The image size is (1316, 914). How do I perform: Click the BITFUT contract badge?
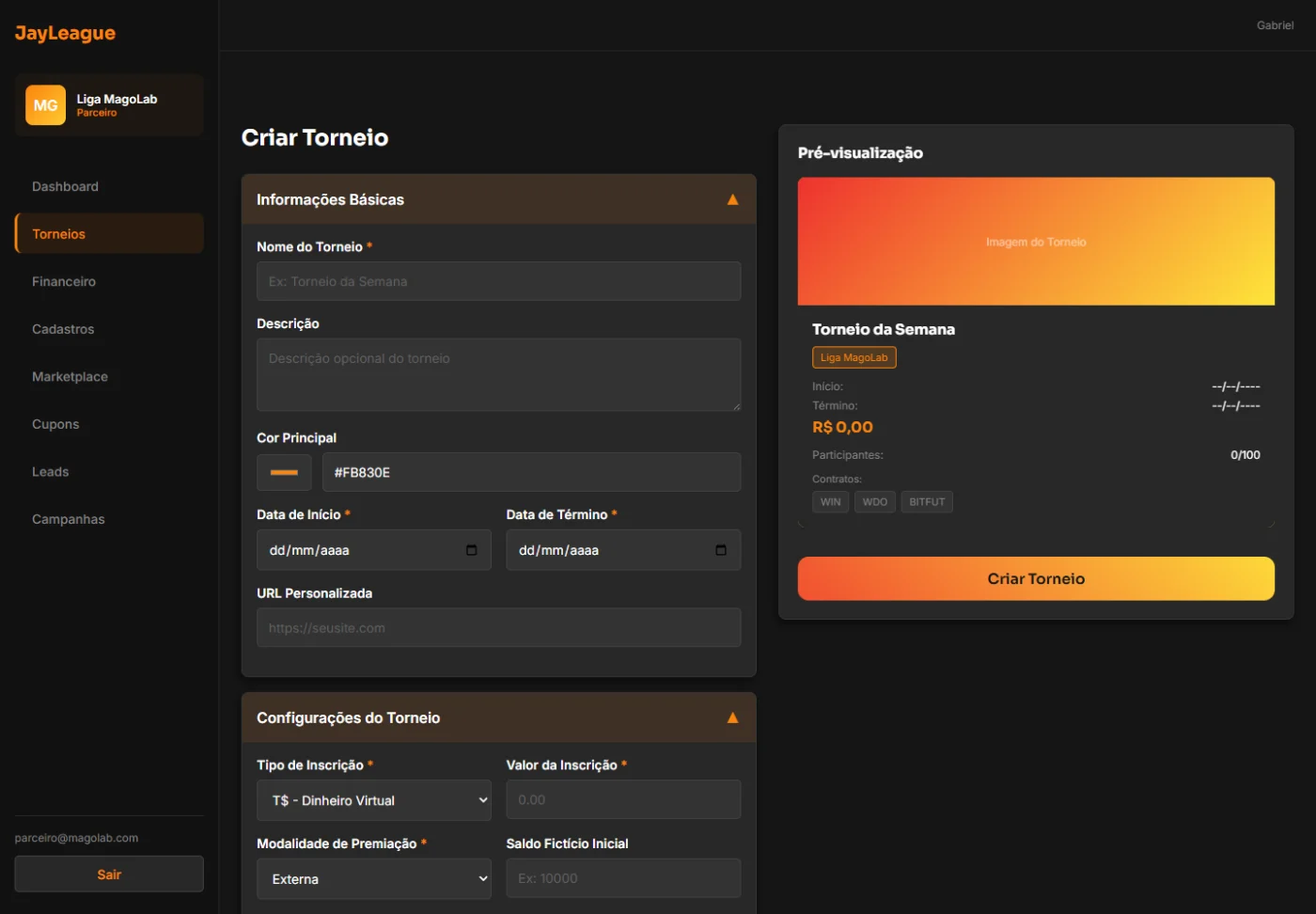pos(927,502)
